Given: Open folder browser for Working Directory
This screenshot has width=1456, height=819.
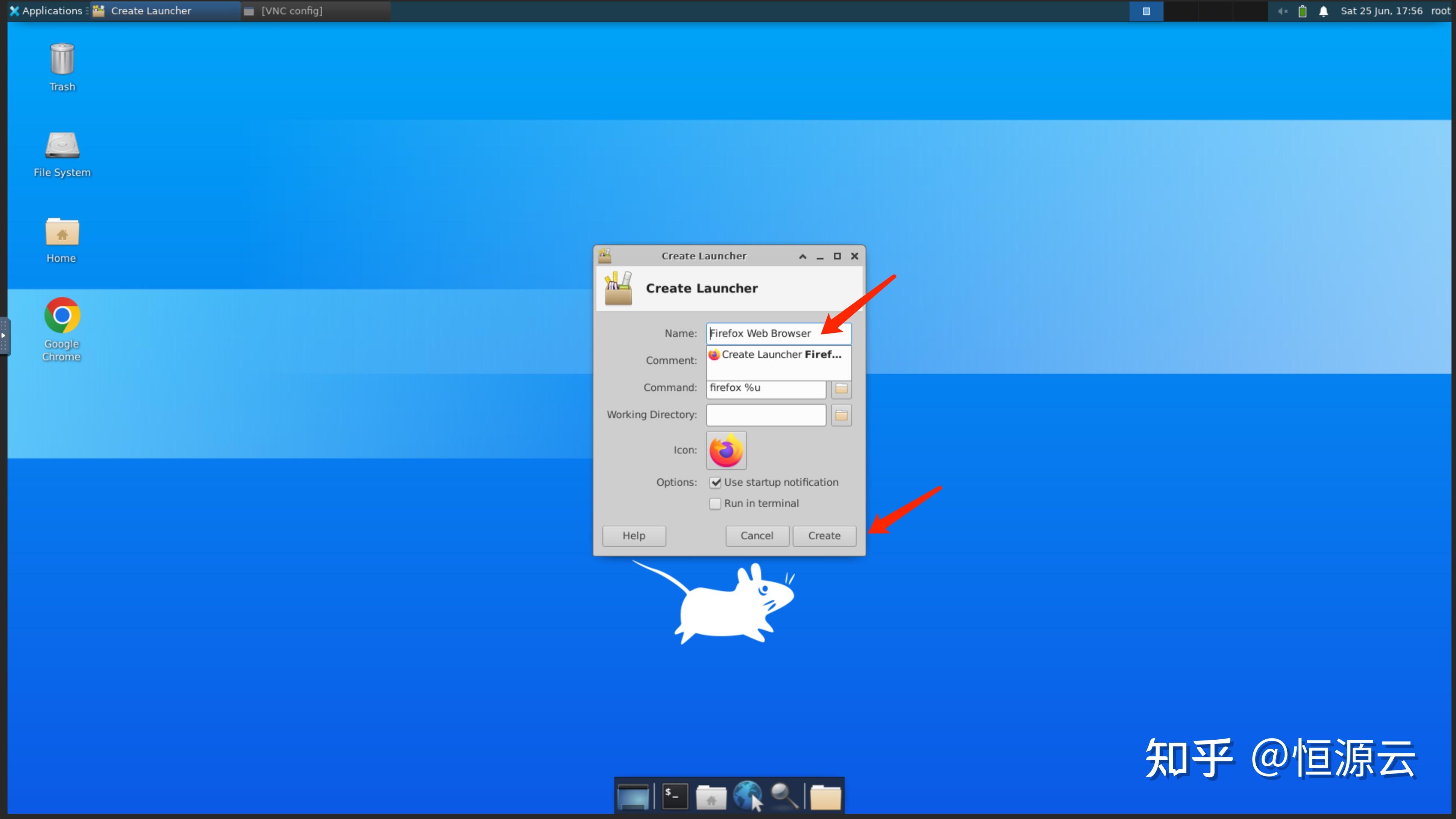Looking at the screenshot, I should click(x=841, y=416).
